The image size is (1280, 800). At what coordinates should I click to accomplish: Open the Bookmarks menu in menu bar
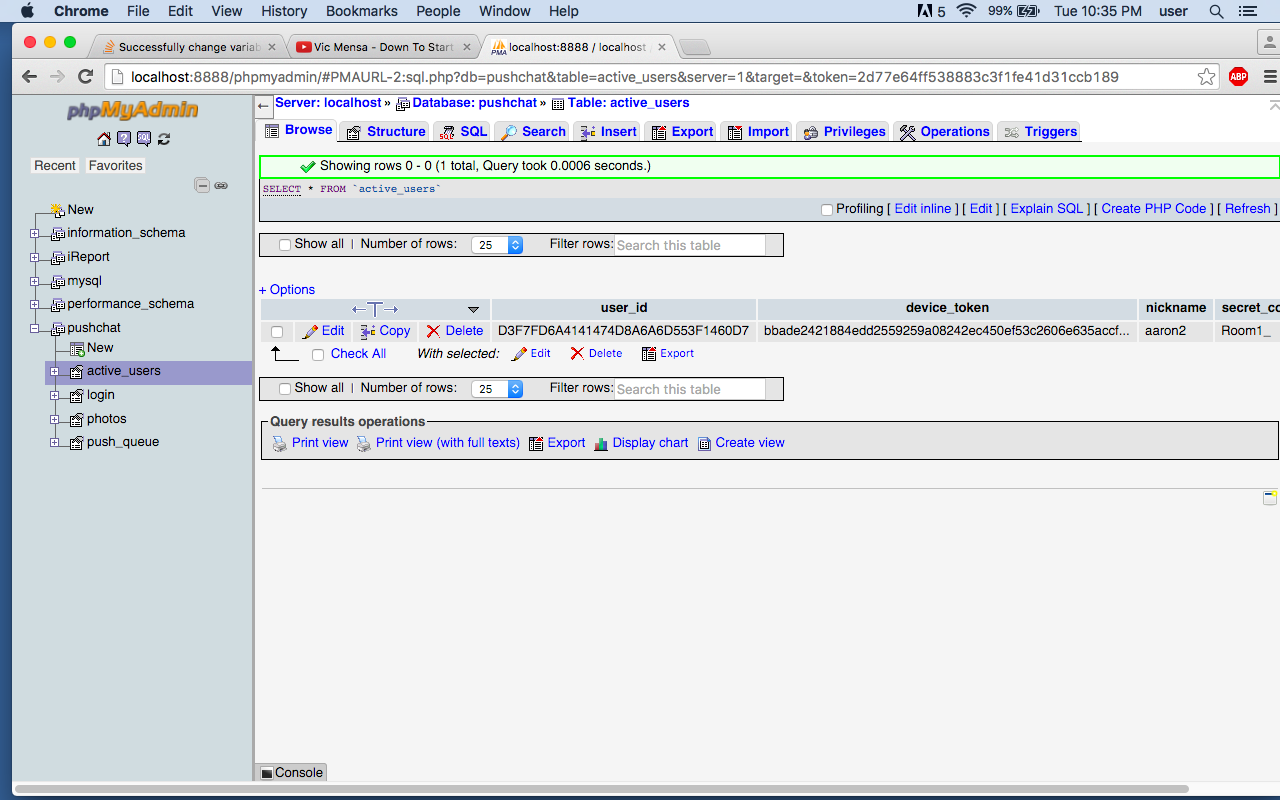(x=361, y=11)
